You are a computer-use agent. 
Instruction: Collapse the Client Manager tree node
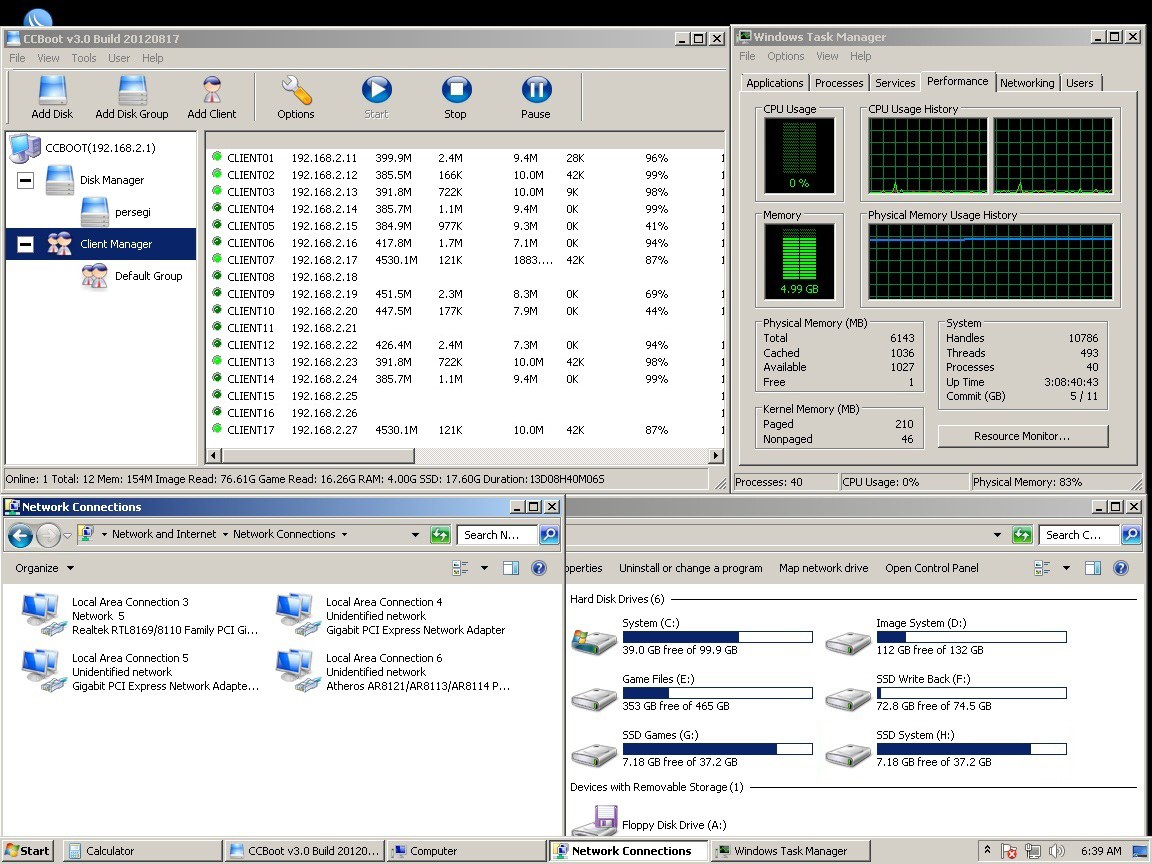[25, 244]
